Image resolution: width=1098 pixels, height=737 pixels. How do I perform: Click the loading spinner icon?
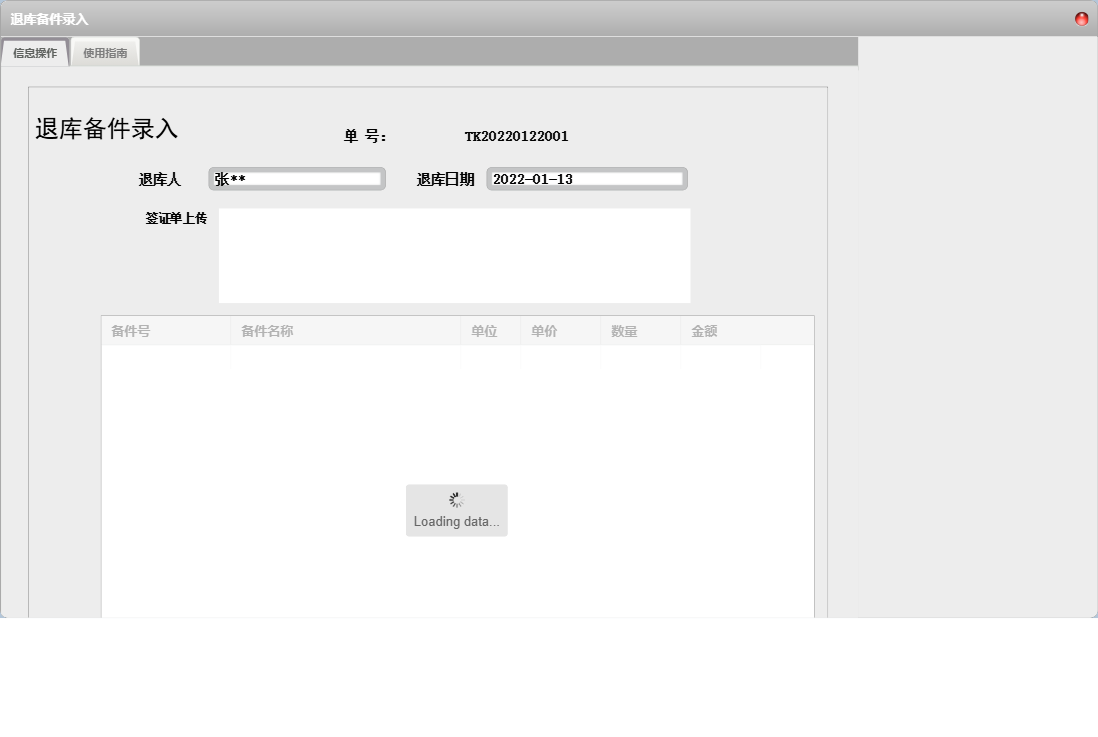click(x=456, y=498)
